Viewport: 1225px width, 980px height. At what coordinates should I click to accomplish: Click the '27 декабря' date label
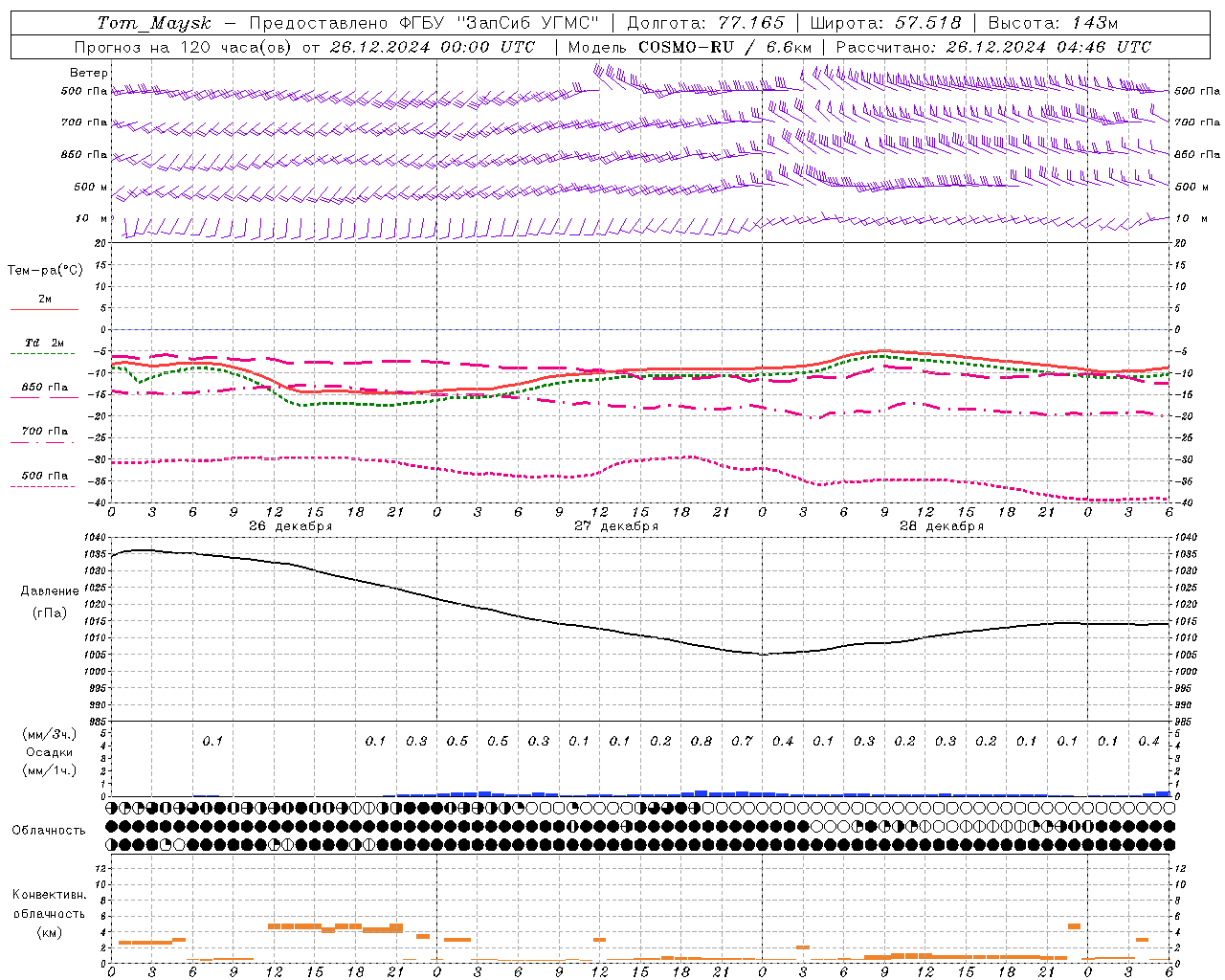click(616, 526)
